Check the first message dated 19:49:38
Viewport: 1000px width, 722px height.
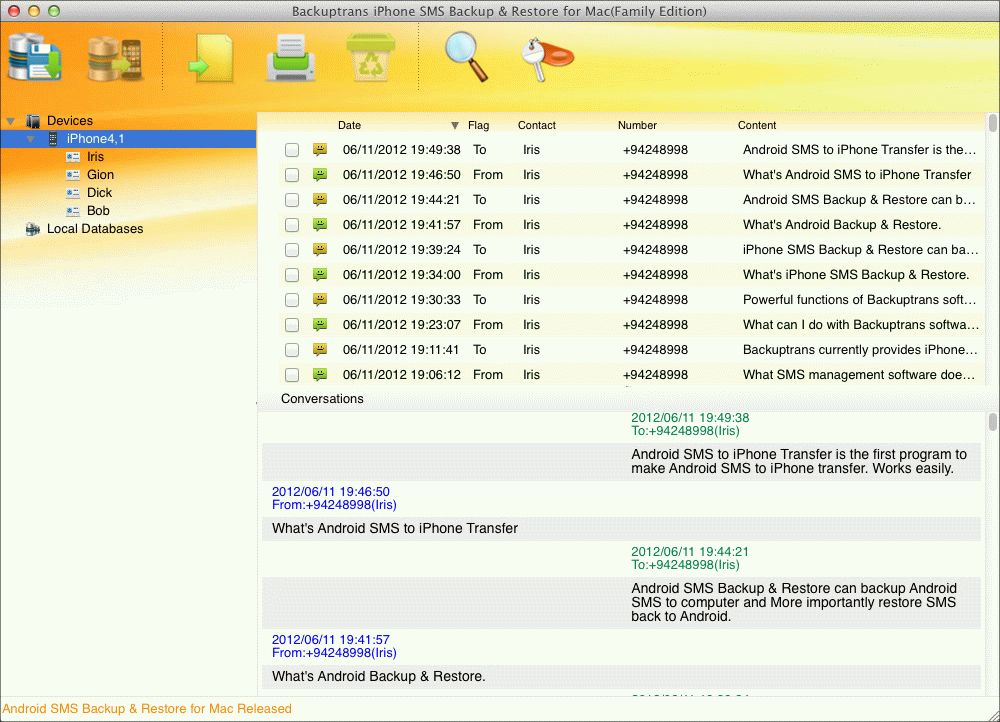point(291,149)
